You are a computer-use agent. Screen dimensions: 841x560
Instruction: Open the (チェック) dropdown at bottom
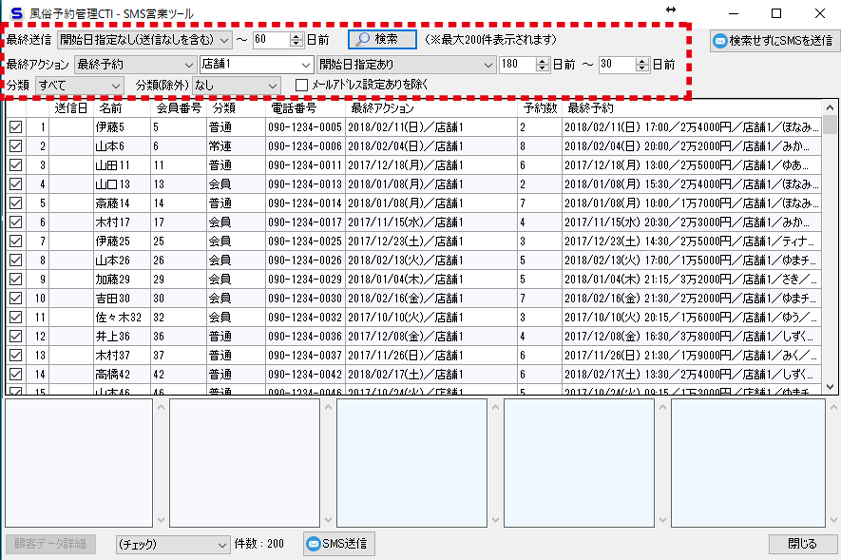click(x=222, y=544)
